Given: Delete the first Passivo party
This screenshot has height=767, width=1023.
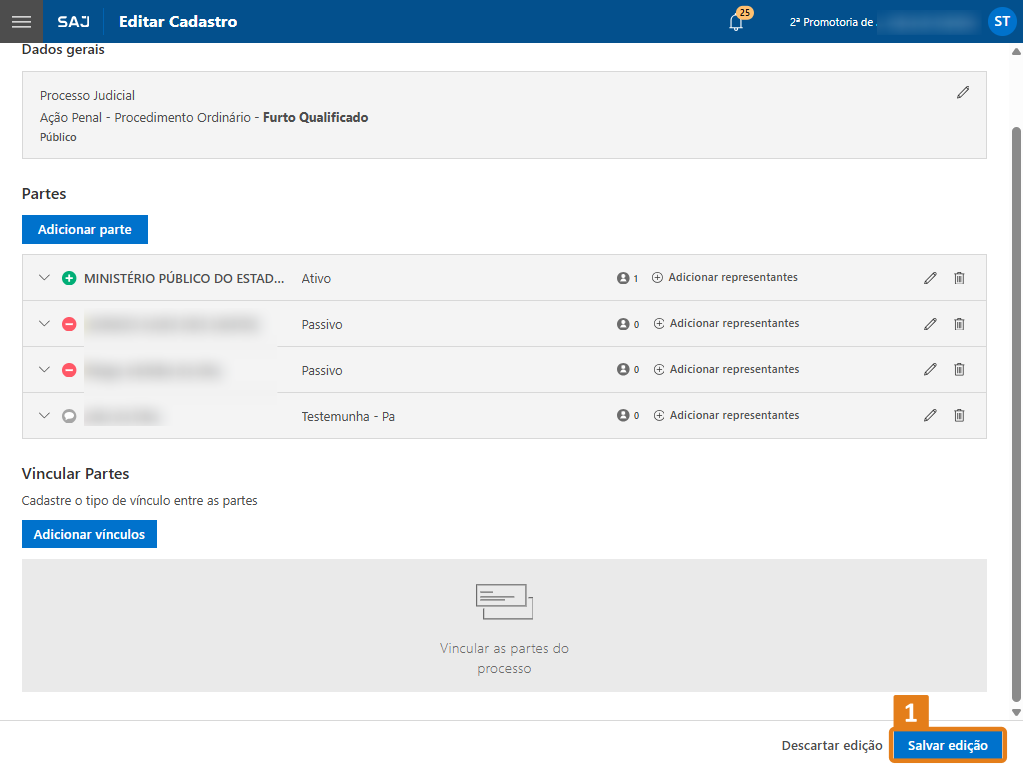Looking at the screenshot, I should (959, 324).
